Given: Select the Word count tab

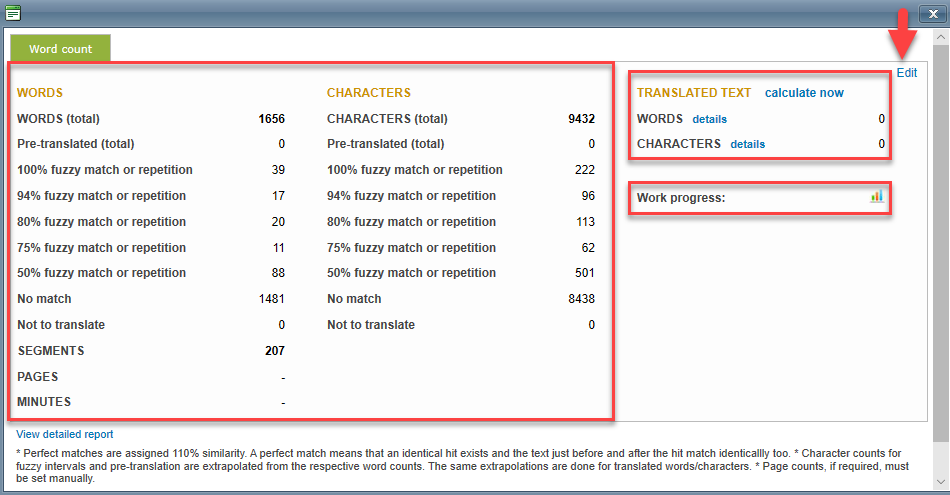Looking at the screenshot, I should (x=60, y=49).
